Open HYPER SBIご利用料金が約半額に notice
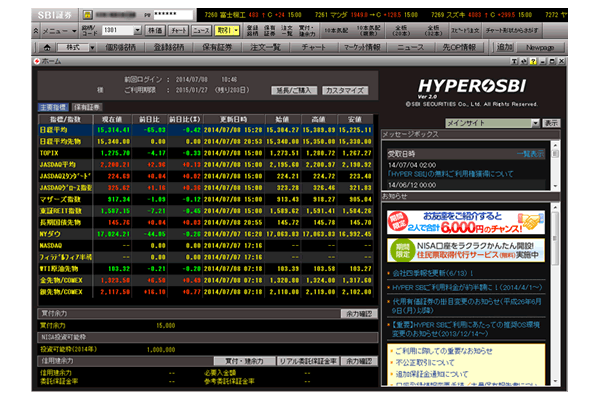Viewport: 600px width, 400px height. (x=467, y=287)
